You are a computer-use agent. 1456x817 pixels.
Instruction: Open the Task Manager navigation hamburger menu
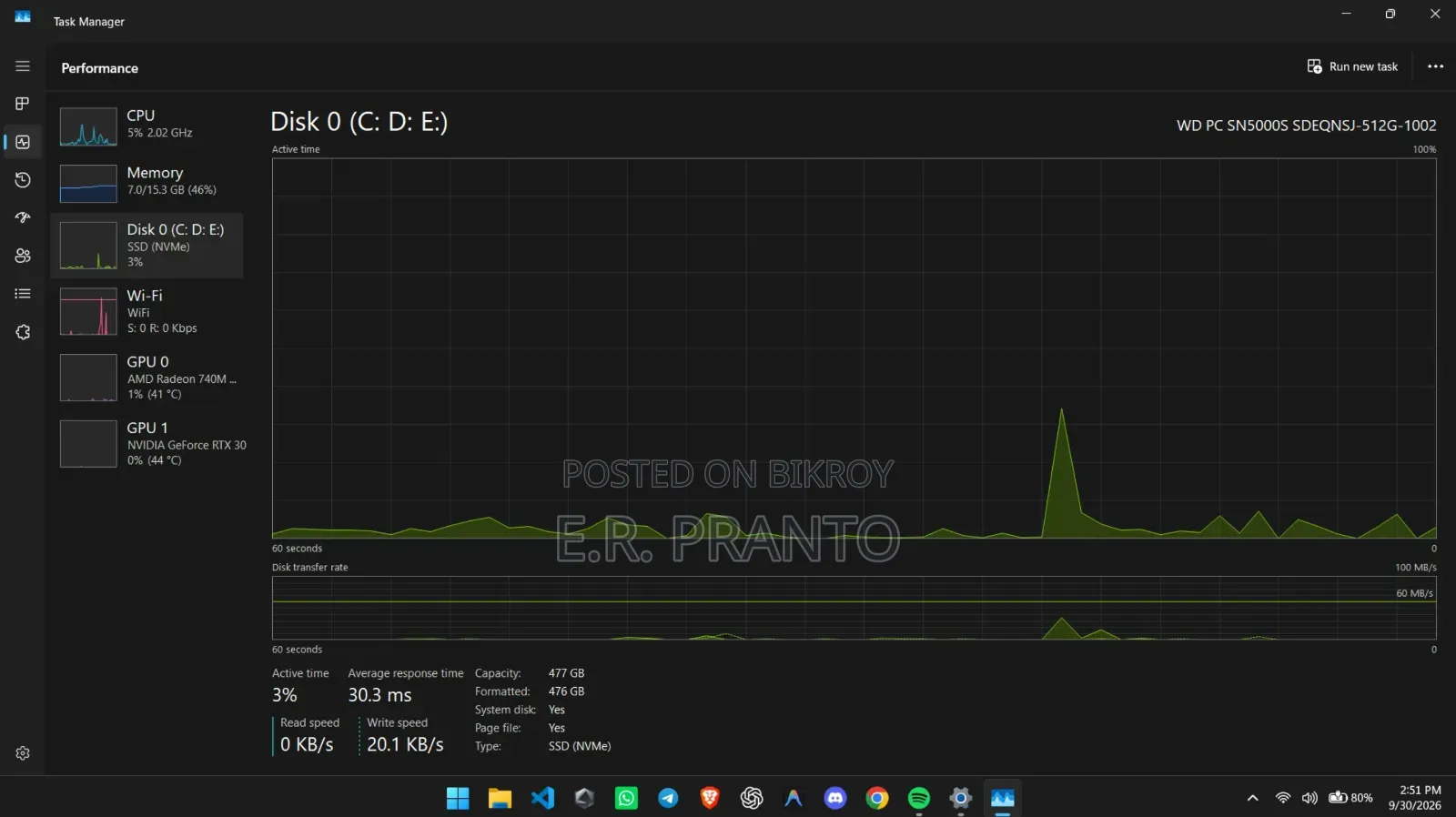click(x=23, y=66)
